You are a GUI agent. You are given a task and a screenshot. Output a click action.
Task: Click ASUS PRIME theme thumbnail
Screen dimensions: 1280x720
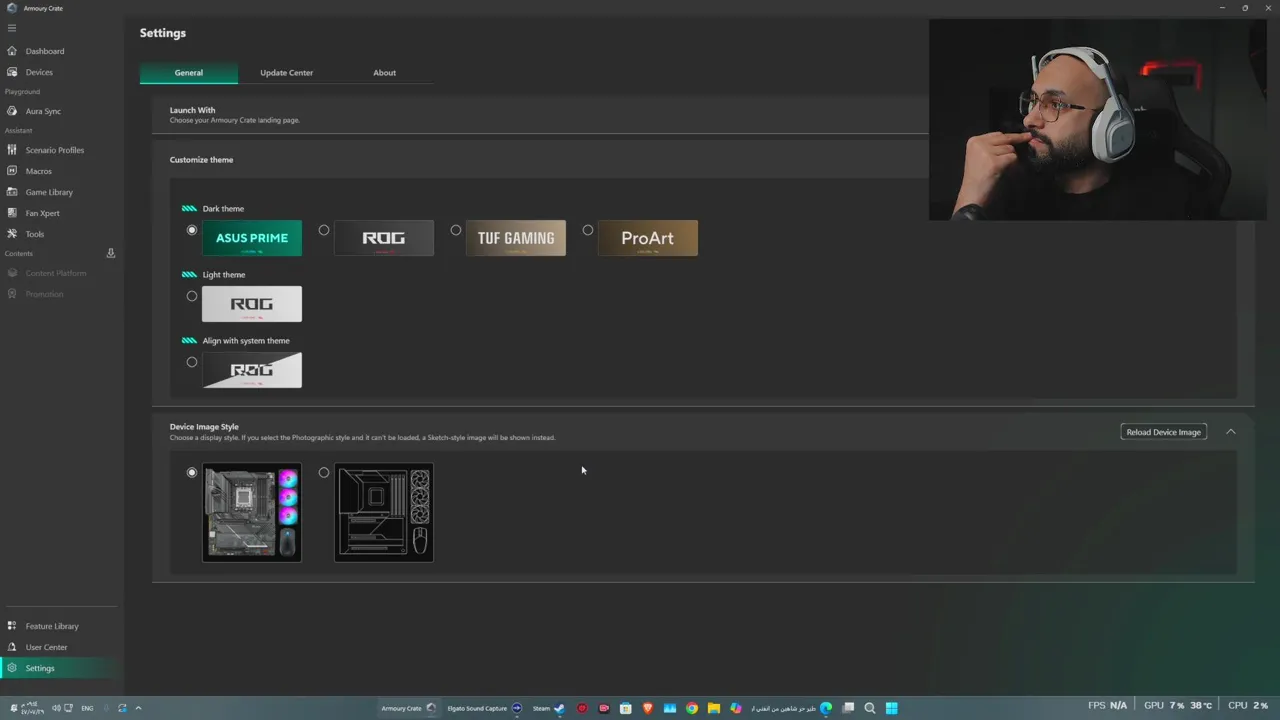[x=252, y=238]
